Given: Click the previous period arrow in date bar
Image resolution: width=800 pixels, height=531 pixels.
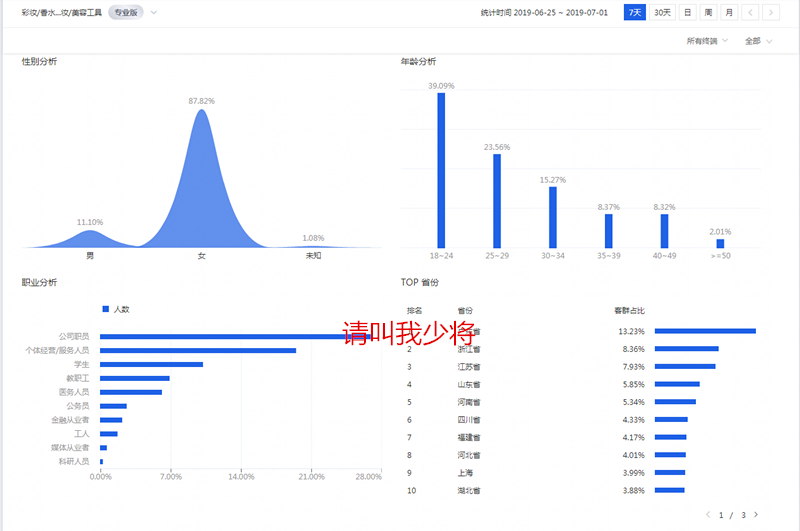Looking at the screenshot, I should (752, 12).
